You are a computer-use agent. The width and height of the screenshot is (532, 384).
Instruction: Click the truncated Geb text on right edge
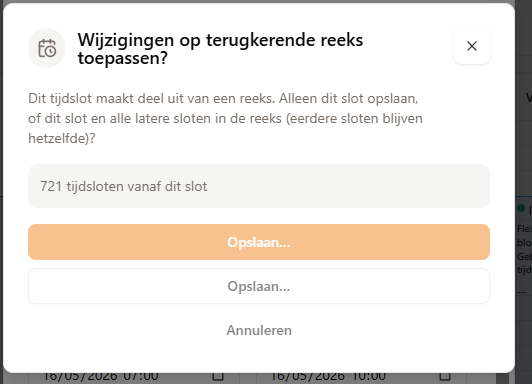[525, 256]
